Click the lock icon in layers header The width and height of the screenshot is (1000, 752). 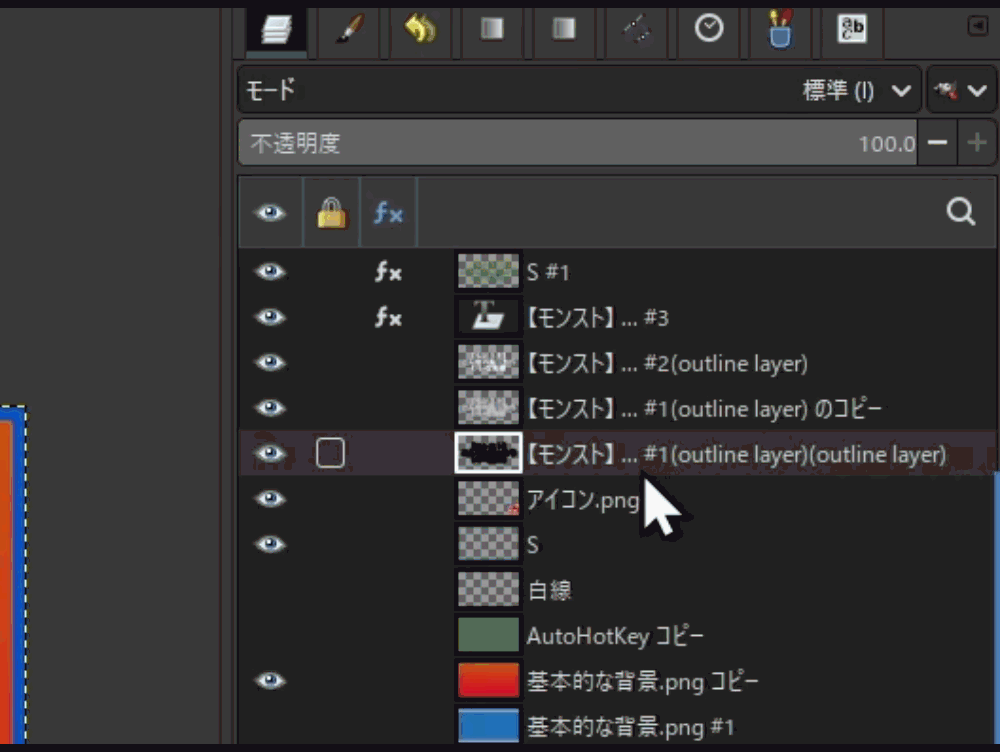331,212
